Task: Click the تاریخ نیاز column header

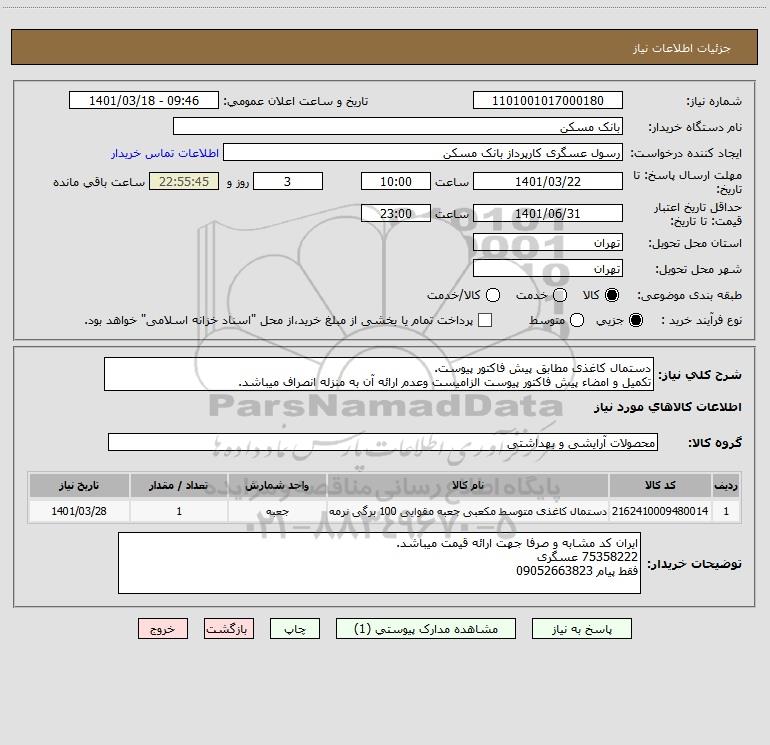Action: tap(79, 485)
